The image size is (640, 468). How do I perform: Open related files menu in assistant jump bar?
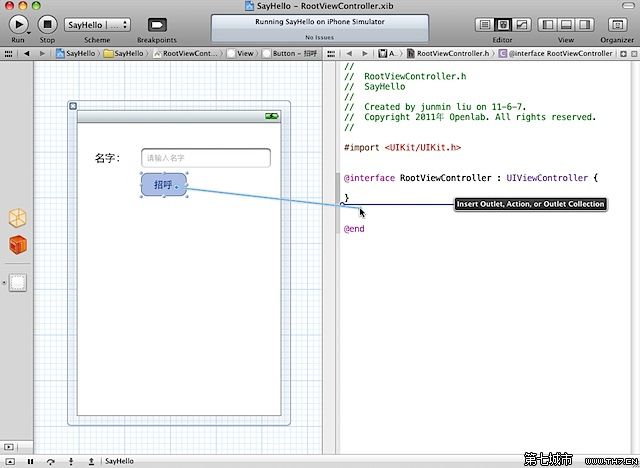tap(331, 53)
